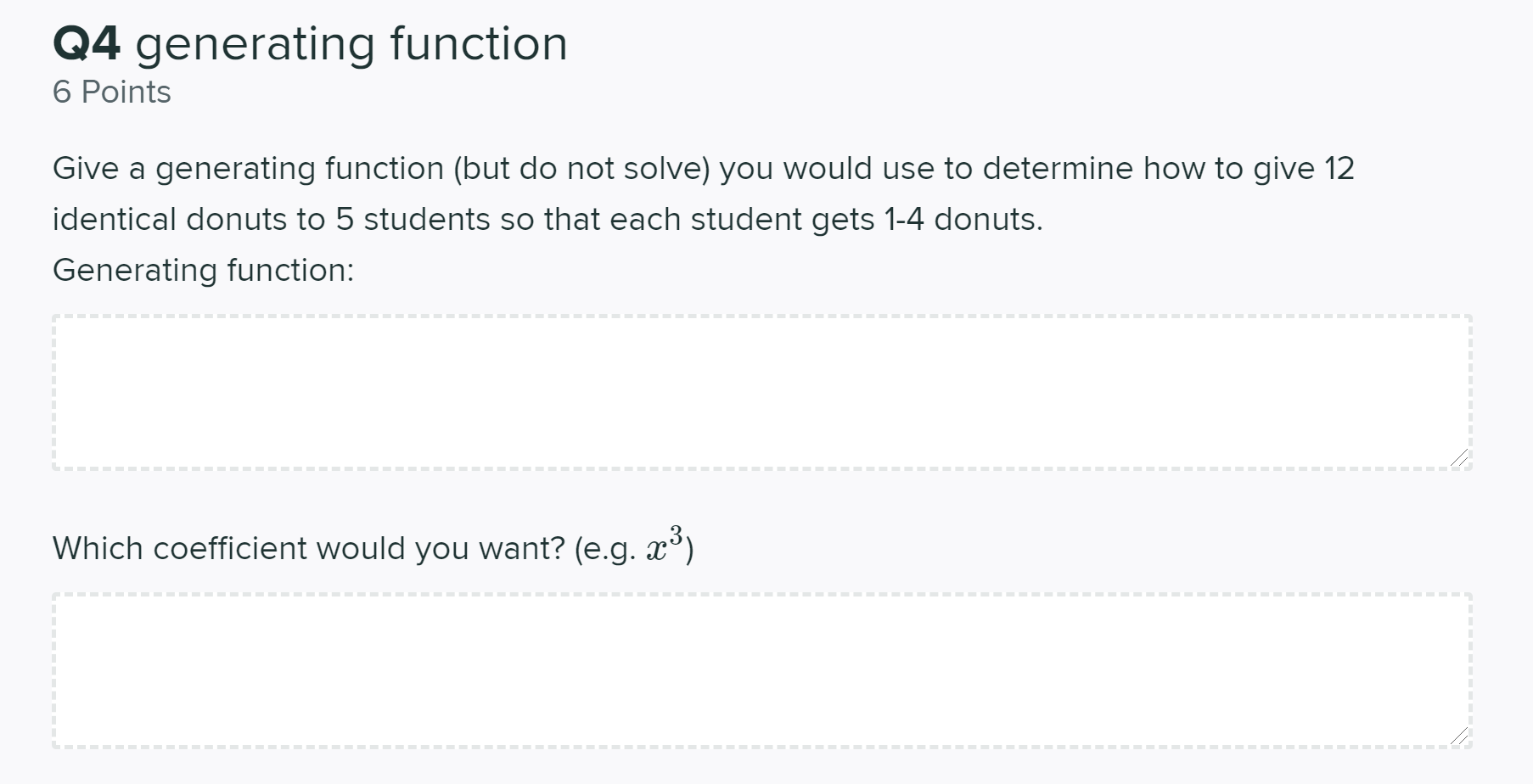Viewport: 1533px width, 784px height.
Task: Click the first line of the question statement
Action: click(x=705, y=167)
